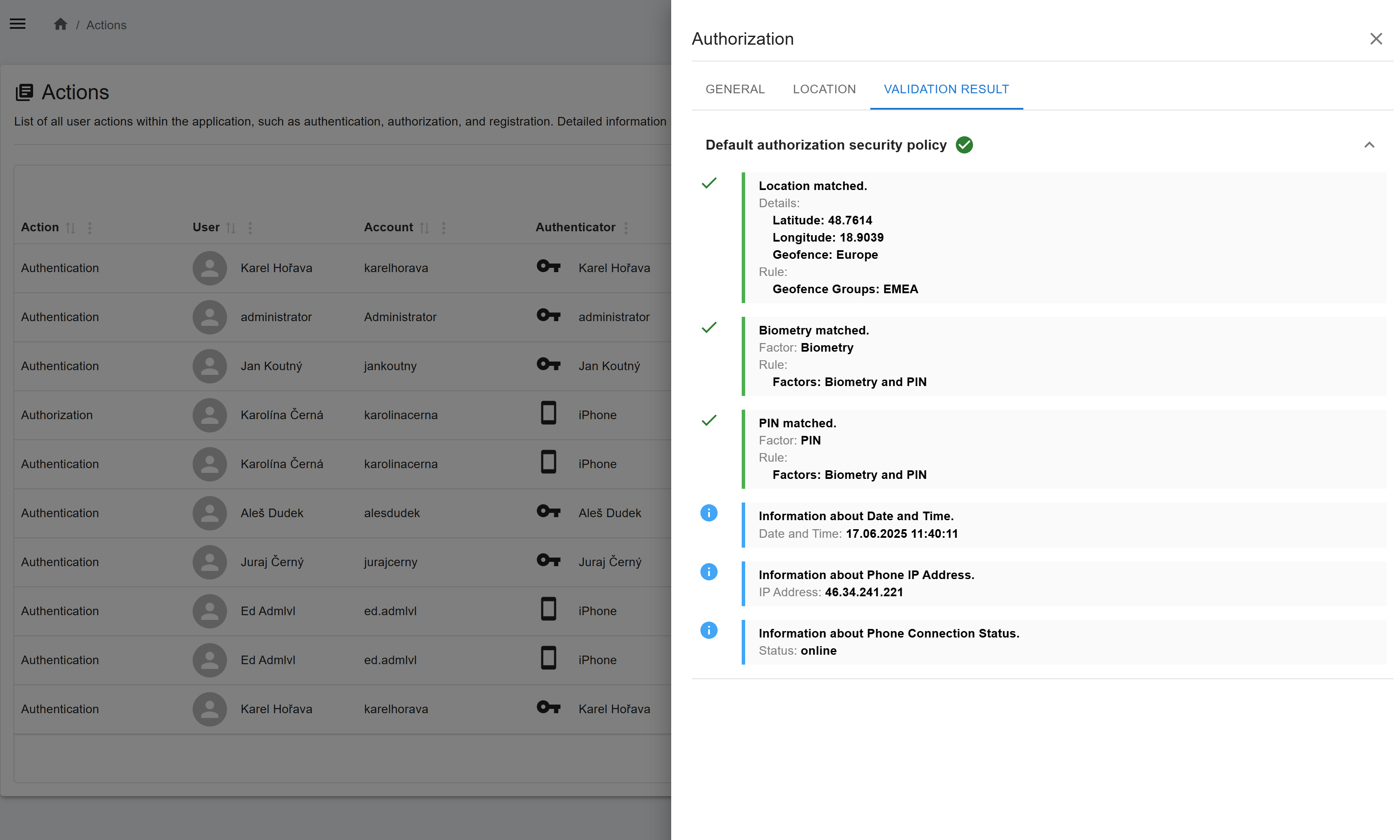Open Account column options menu
This screenshot has width=1400, height=840.
[x=444, y=227]
